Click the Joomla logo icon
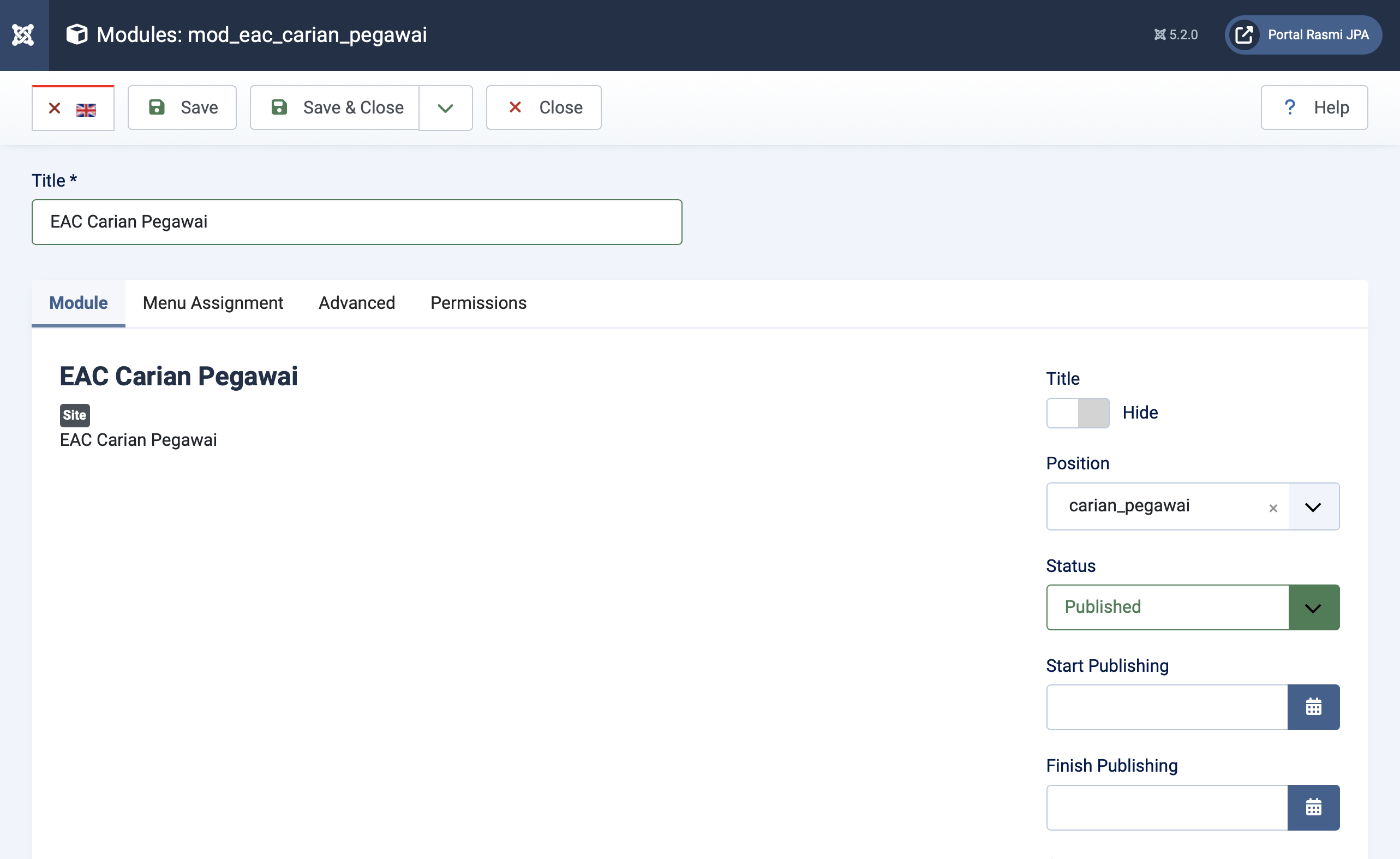 (x=24, y=35)
